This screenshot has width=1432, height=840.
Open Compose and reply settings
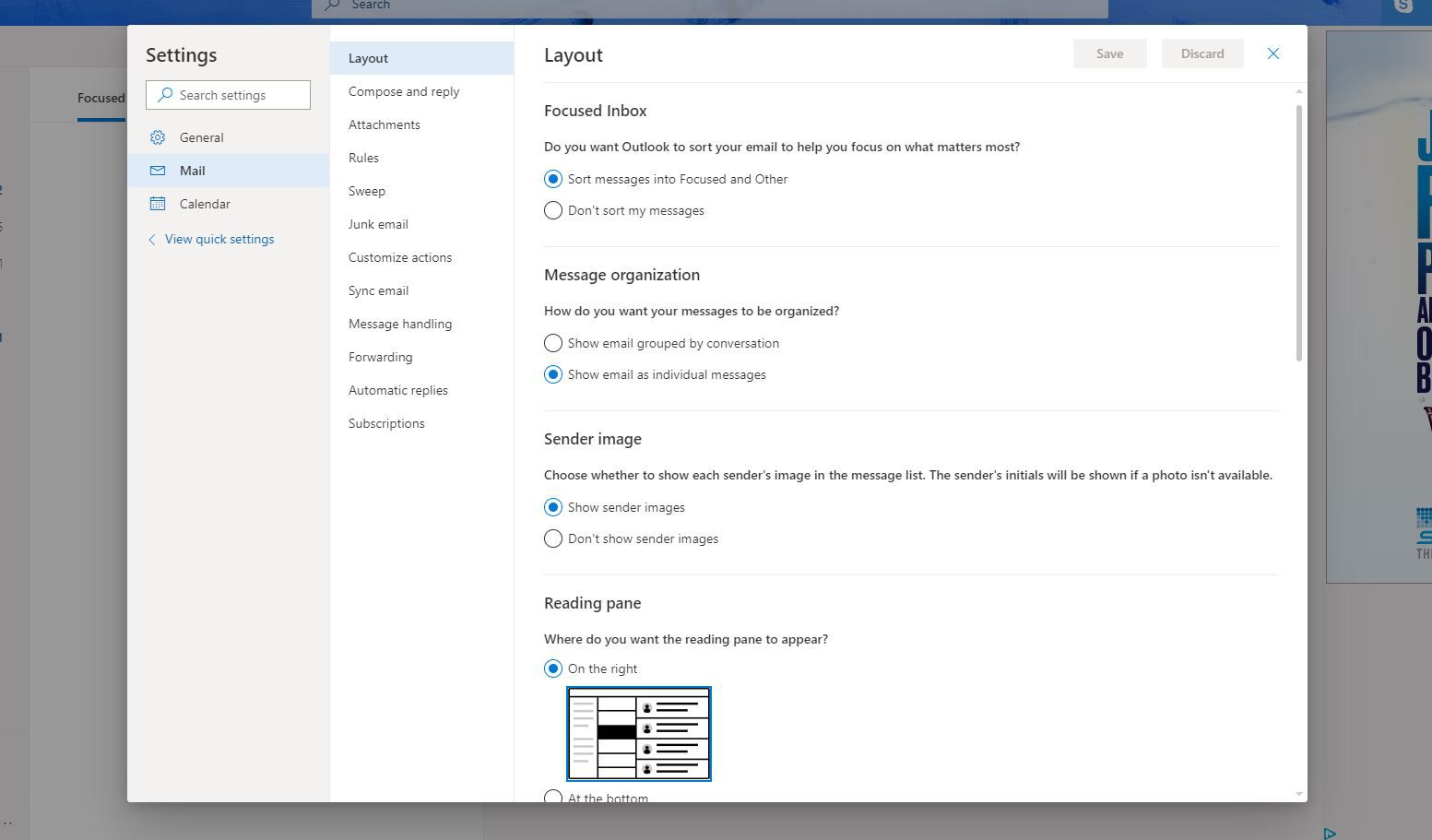(421, 91)
